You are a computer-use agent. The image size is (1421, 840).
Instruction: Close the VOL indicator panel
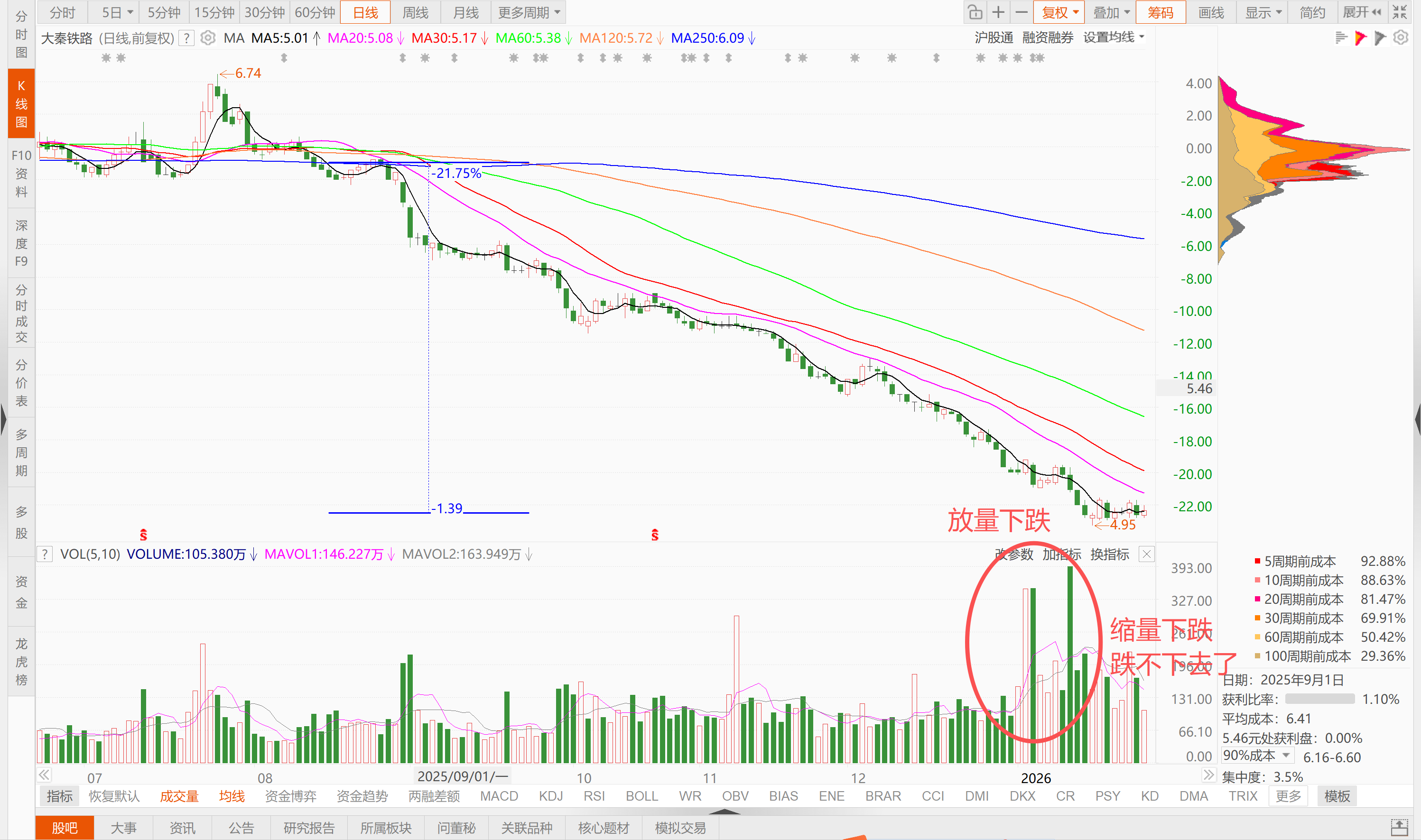(x=1146, y=554)
